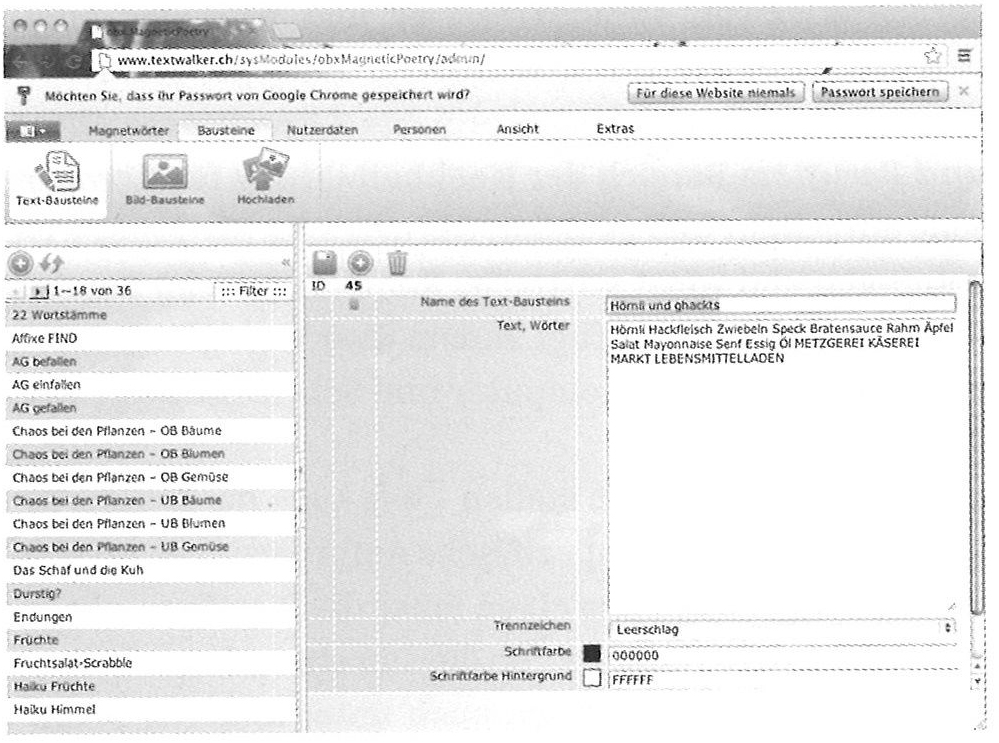Collapse the left list panel
999x743 pixels.
pyautogui.click(x=284, y=264)
